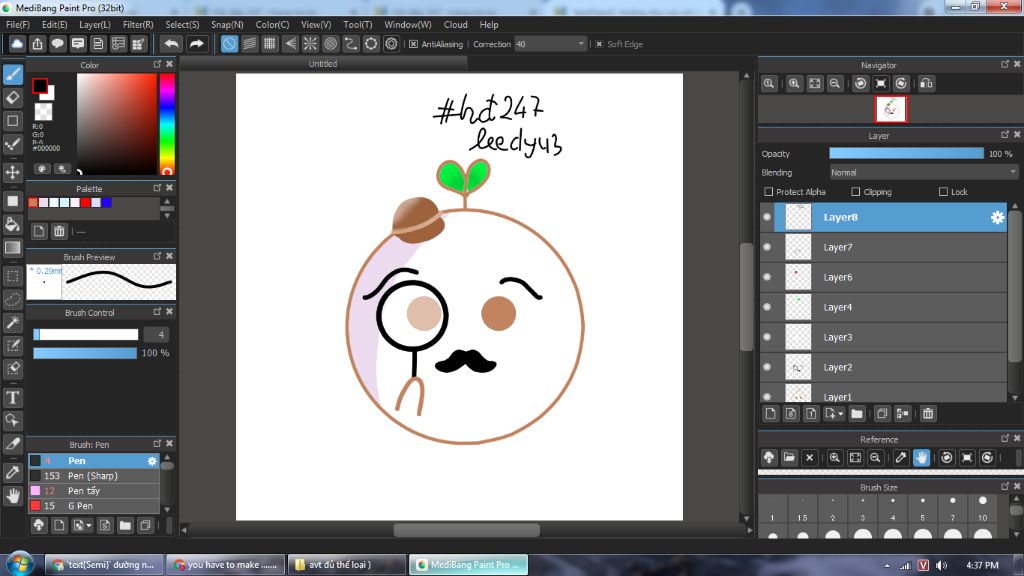Pick the red palette swatch
The height and width of the screenshot is (576, 1024).
click(x=85, y=203)
